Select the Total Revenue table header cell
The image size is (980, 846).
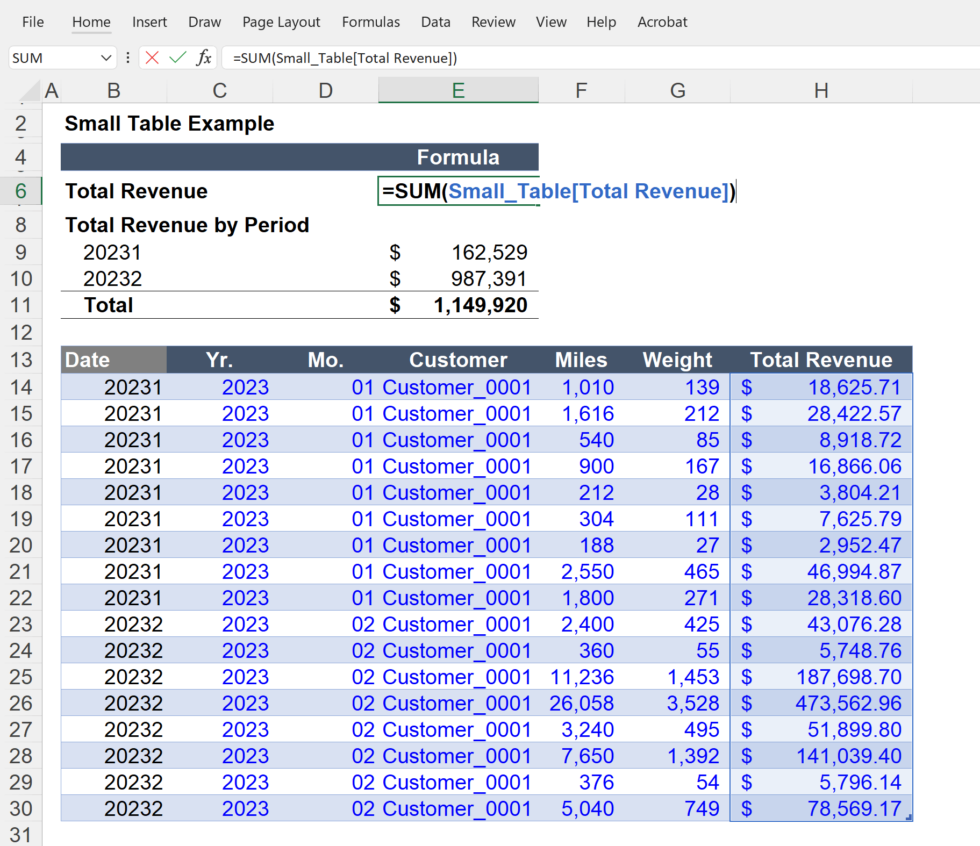click(x=821, y=360)
